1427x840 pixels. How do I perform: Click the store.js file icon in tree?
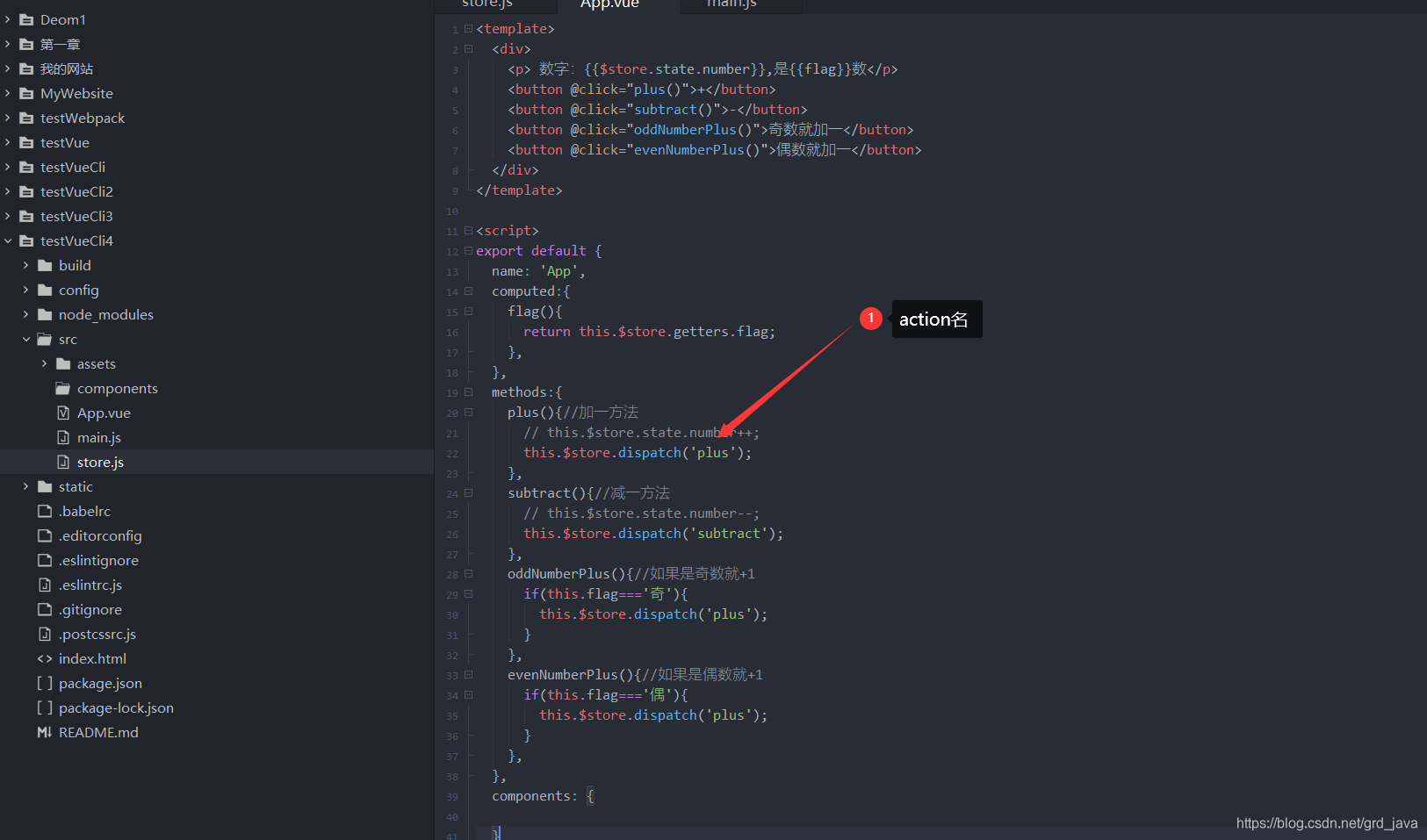63,462
